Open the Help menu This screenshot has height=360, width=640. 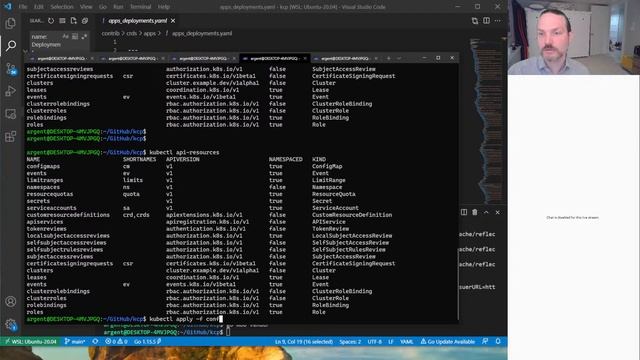[x=164, y=7]
